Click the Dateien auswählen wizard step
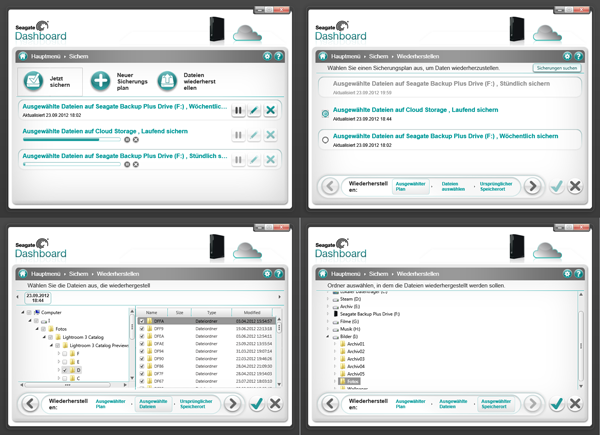The image size is (600, 435). click(453, 186)
